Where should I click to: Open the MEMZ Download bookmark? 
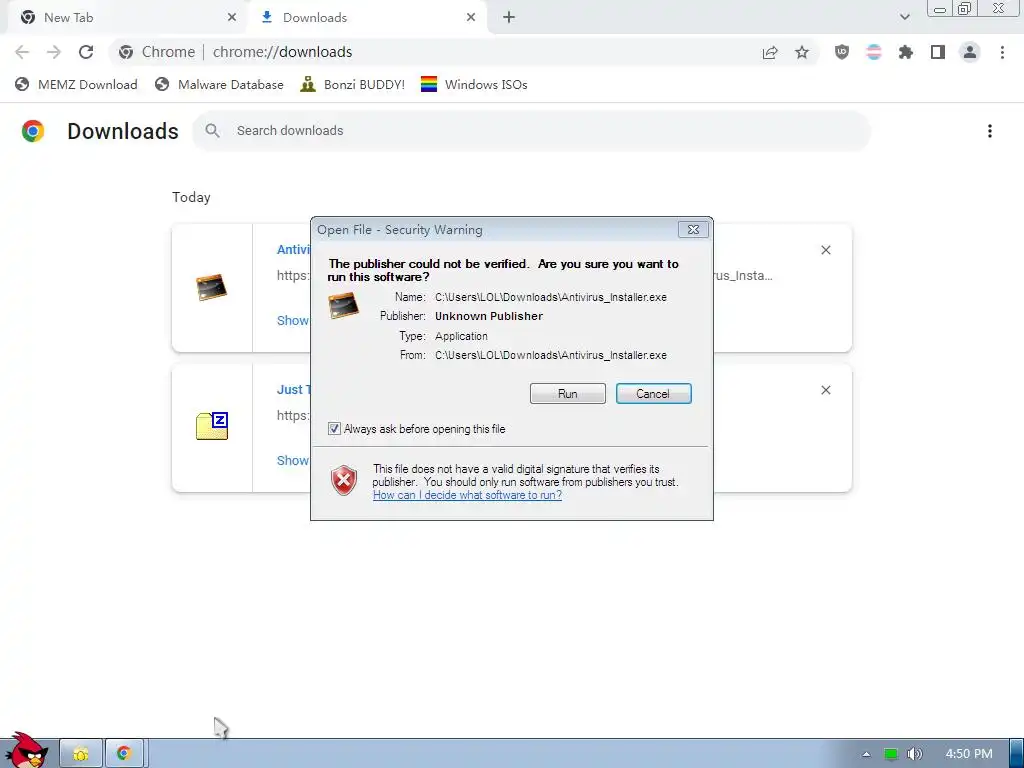point(76,85)
